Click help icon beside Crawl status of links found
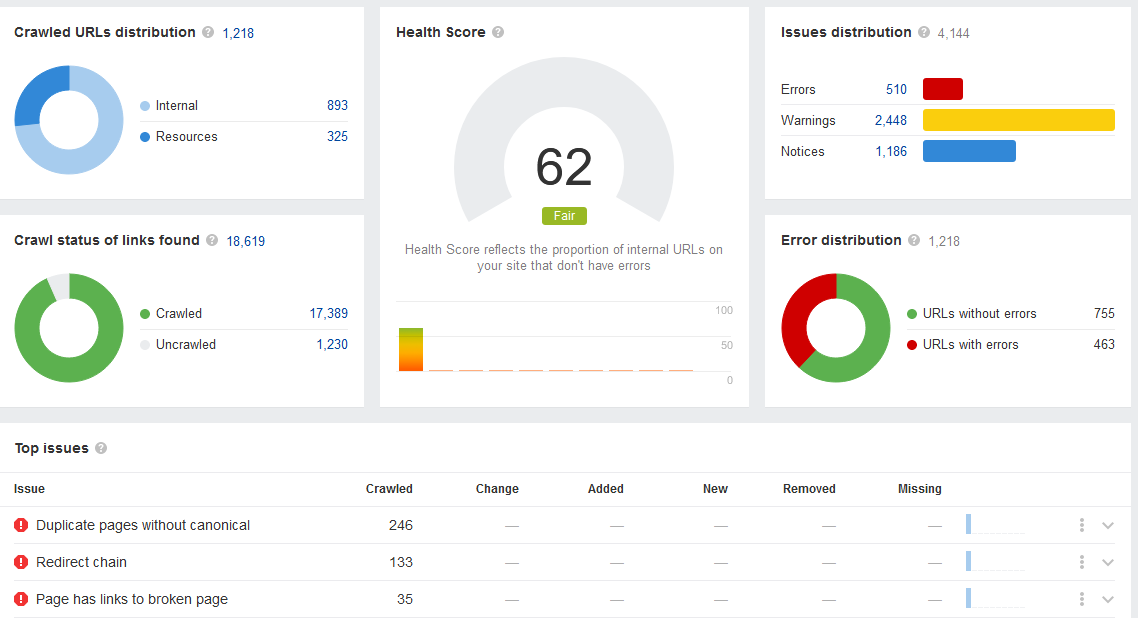 coord(211,240)
